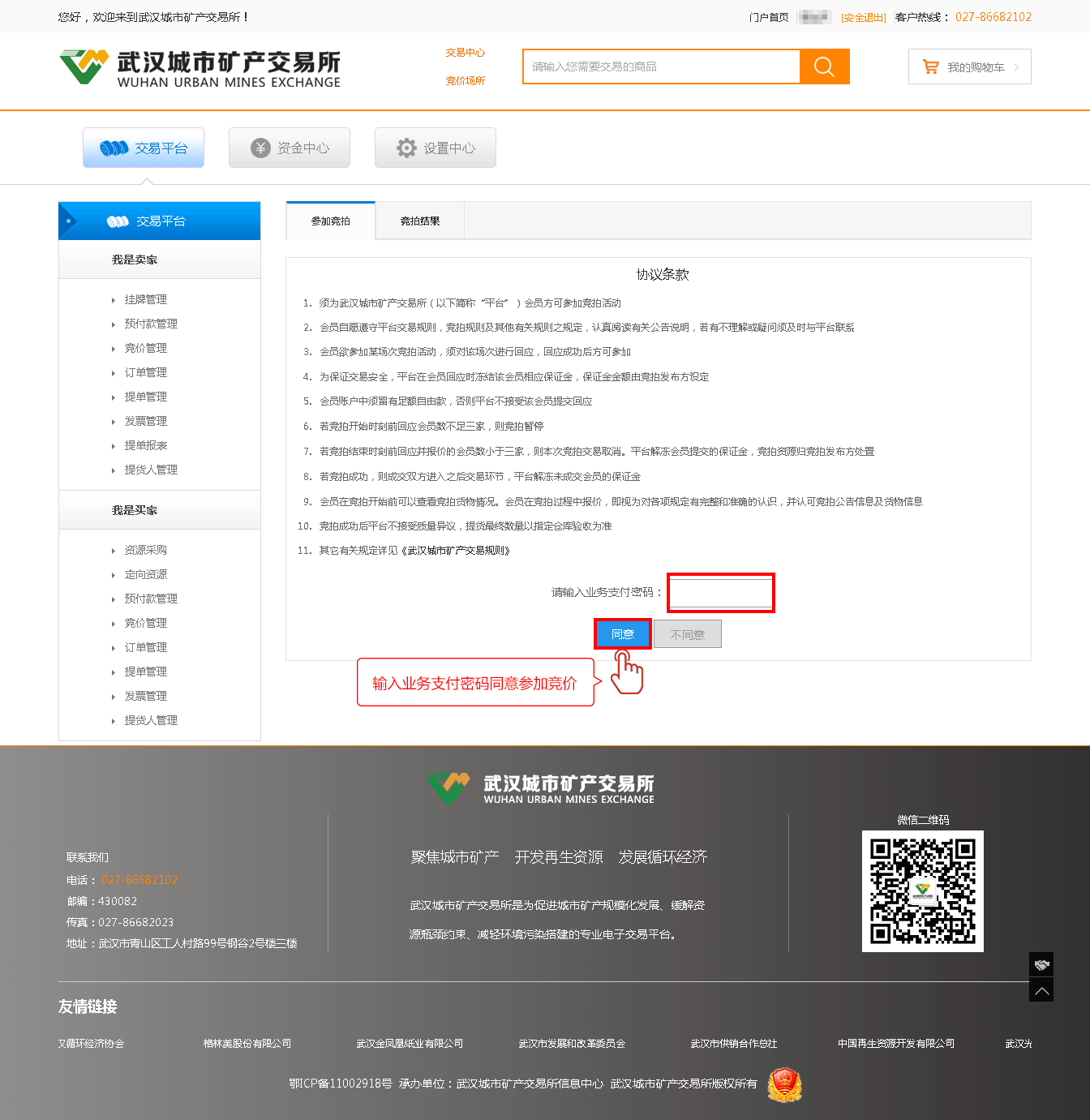1090x1120 pixels.
Task: Click the Wuhan Urban Mines Exchange header logo
Action: (x=200, y=68)
